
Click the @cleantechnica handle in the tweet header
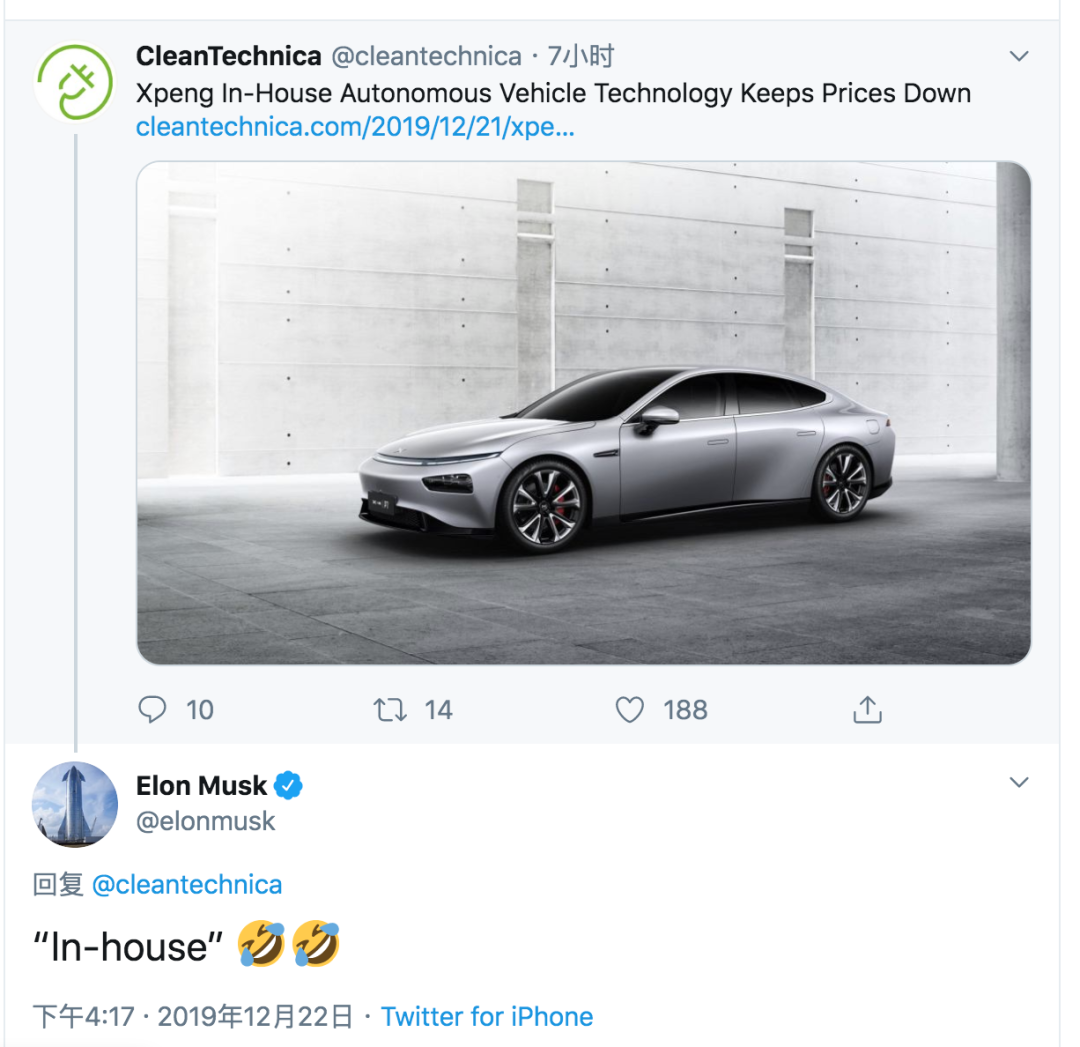click(426, 56)
